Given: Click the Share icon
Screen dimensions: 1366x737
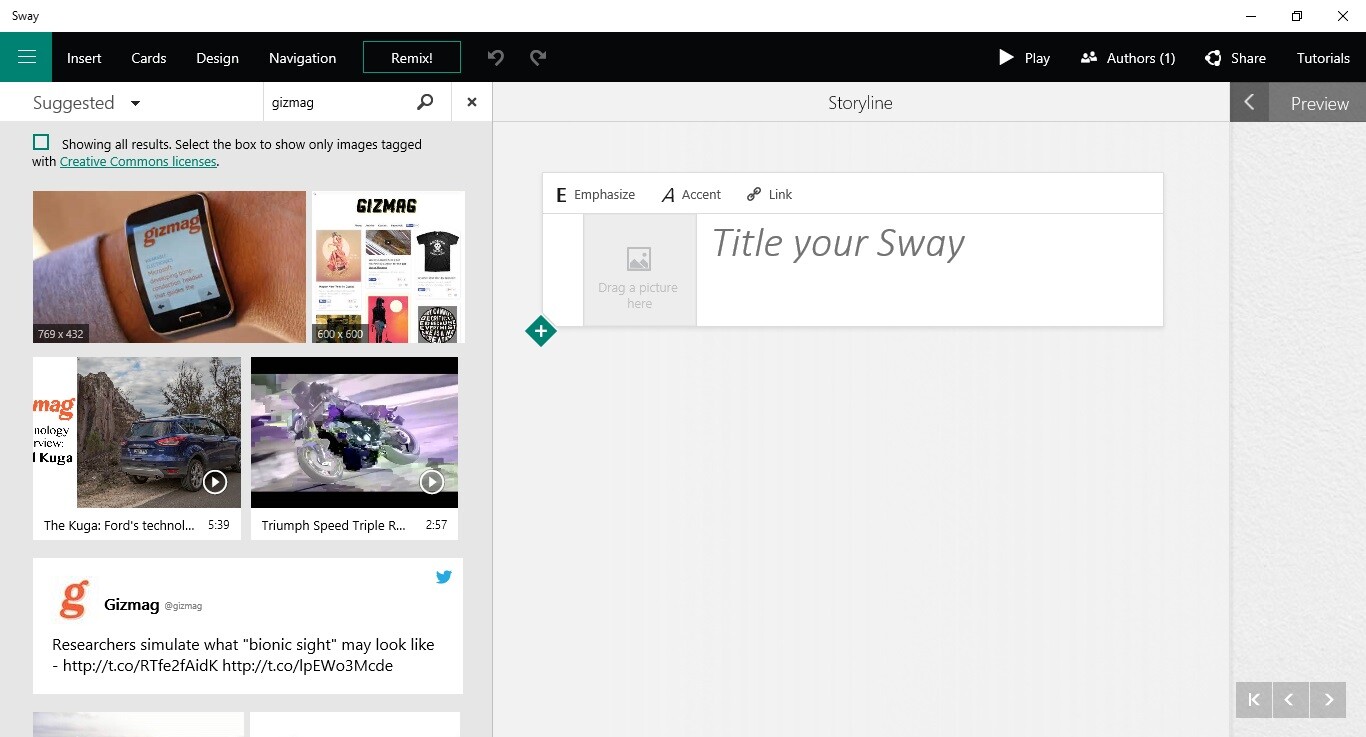Looking at the screenshot, I should pyautogui.click(x=1211, y=57).
